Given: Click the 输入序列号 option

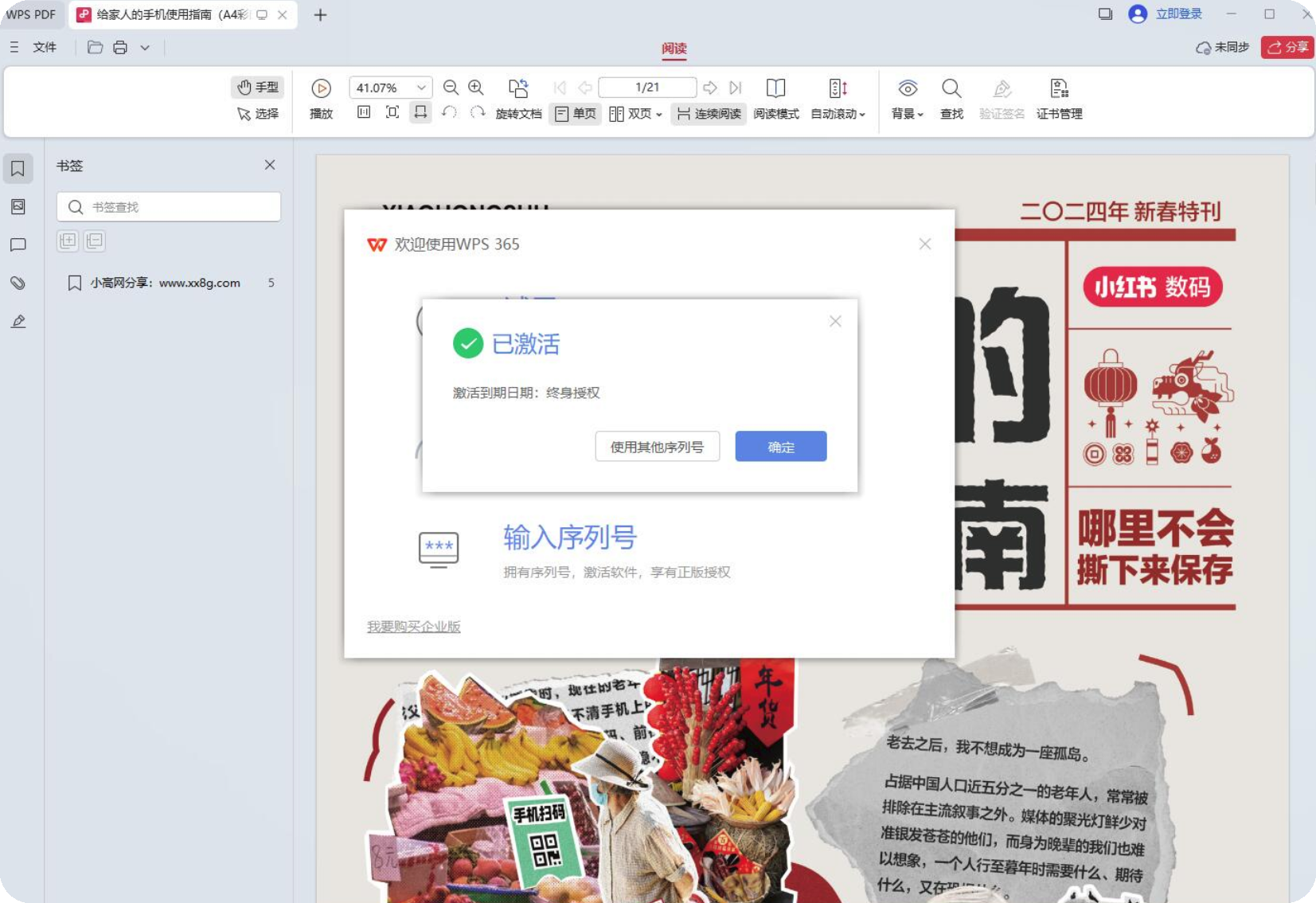Looking at the screenshot, I should point(570,537).
